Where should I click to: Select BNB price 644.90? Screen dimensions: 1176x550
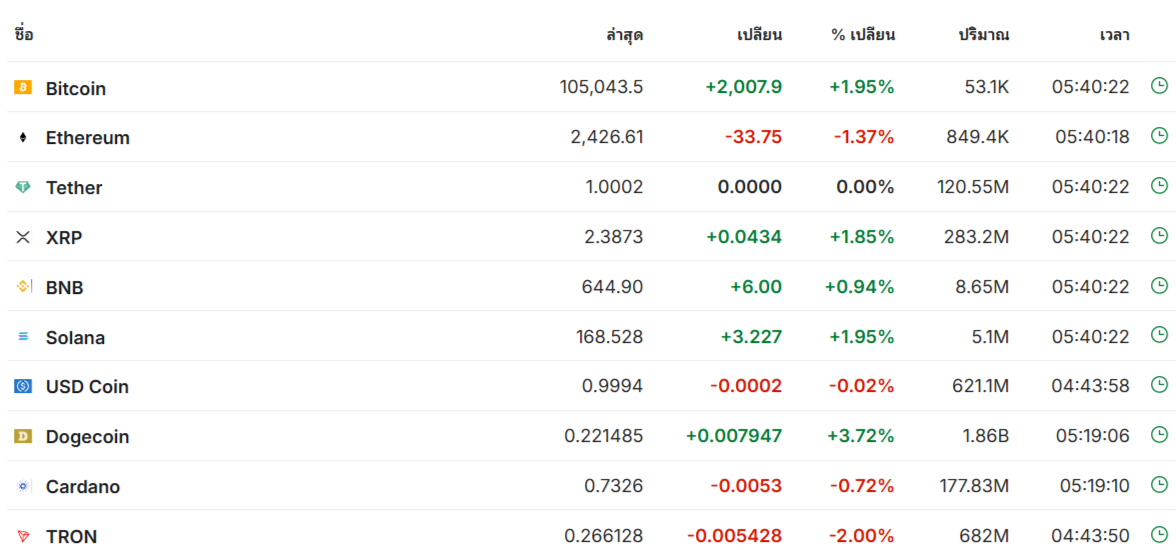612,287
